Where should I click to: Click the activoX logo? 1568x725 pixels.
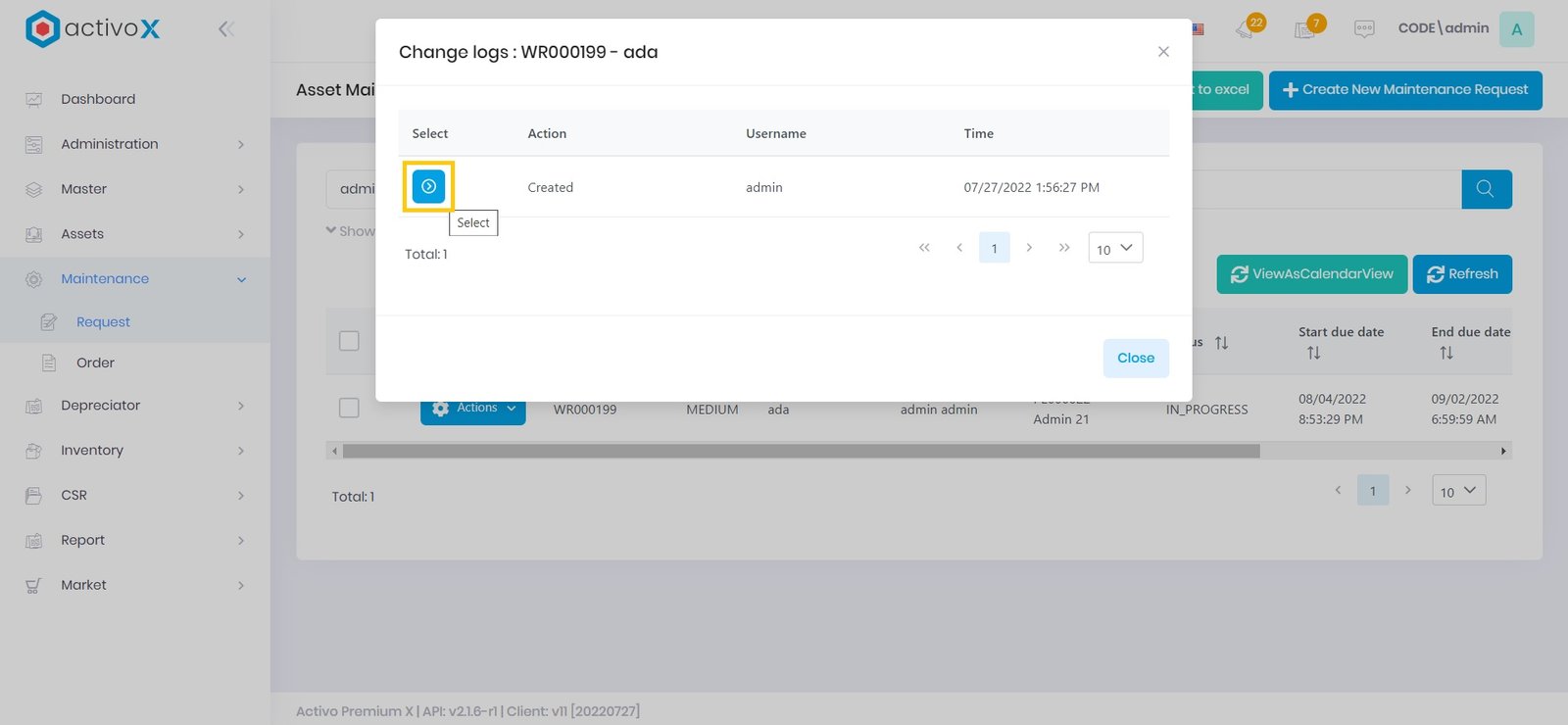click(92, 28)
